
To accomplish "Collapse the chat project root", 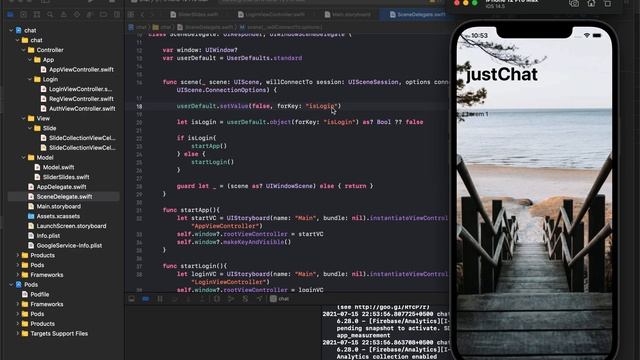I will click(11, 31).
